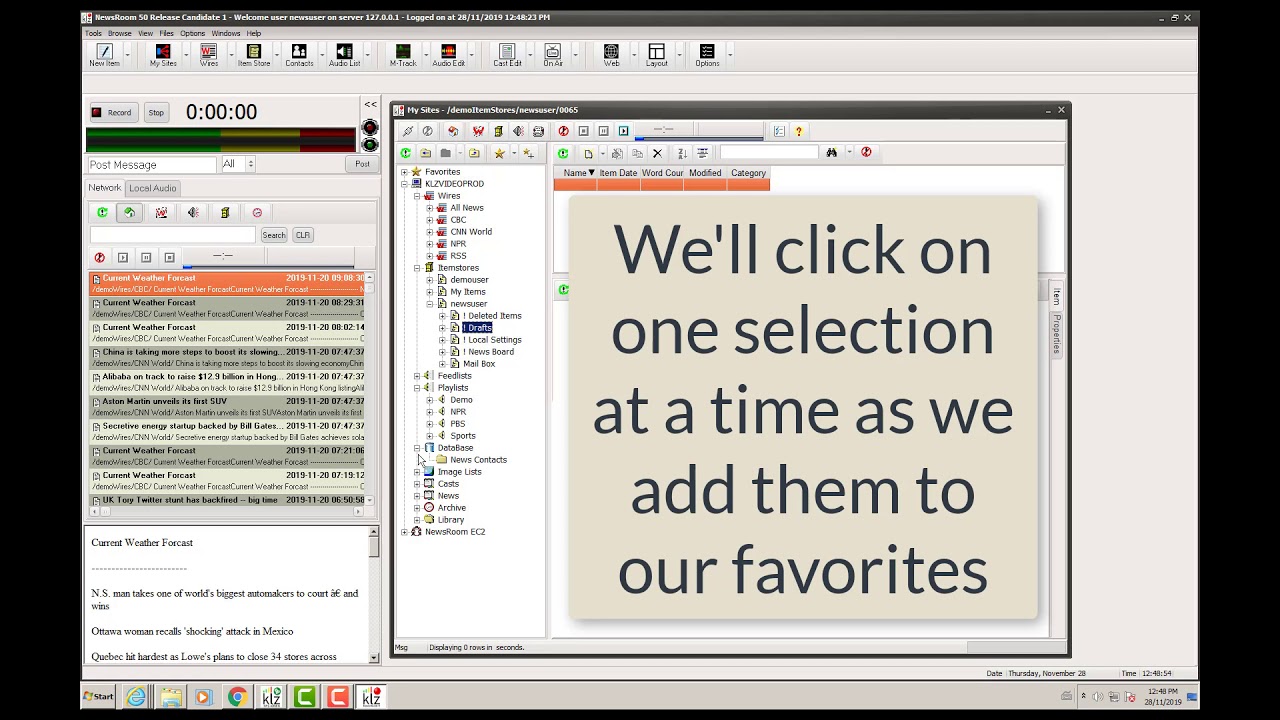Click the Record button
Screen dimensions: 1280x720
coord(112,113)
